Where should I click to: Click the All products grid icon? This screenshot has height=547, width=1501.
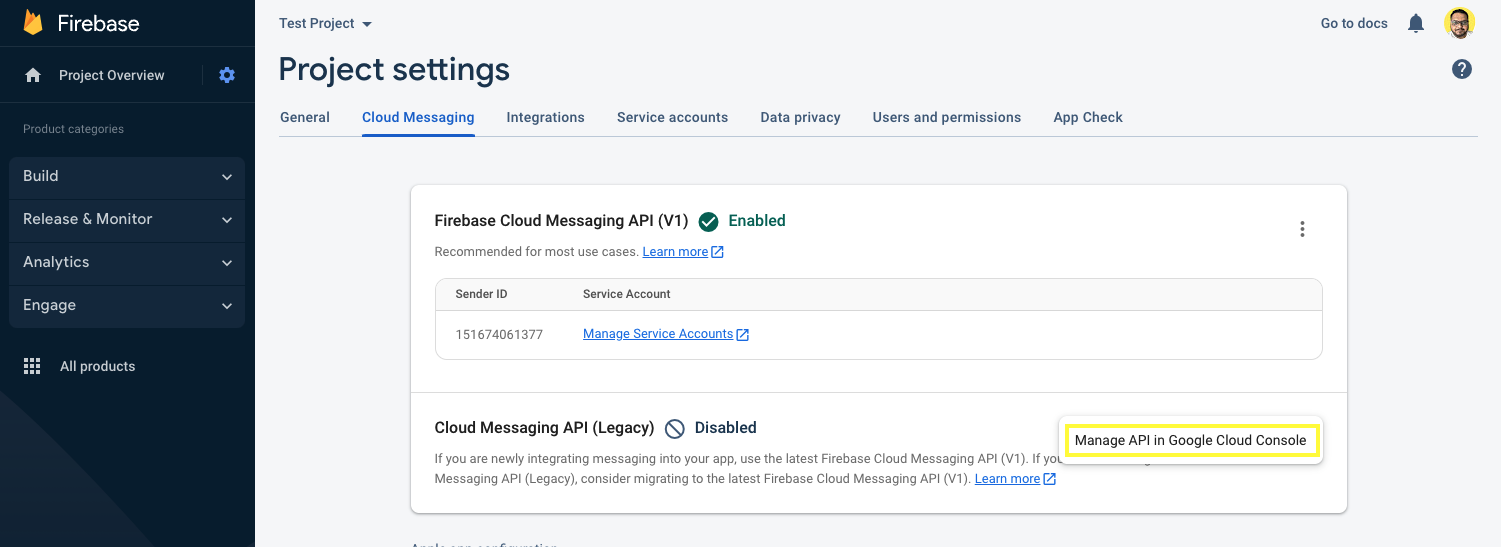click(32, 366)
